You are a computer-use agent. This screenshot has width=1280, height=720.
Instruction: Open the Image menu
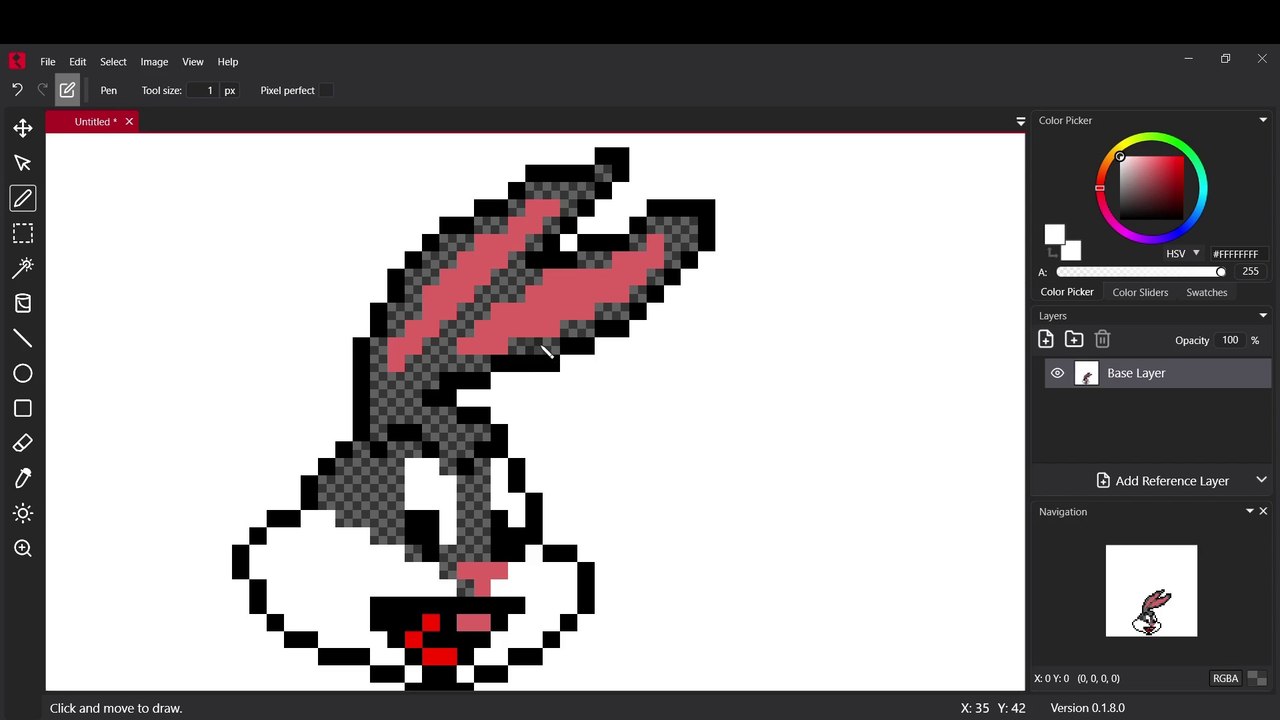(x=154, y=61)
